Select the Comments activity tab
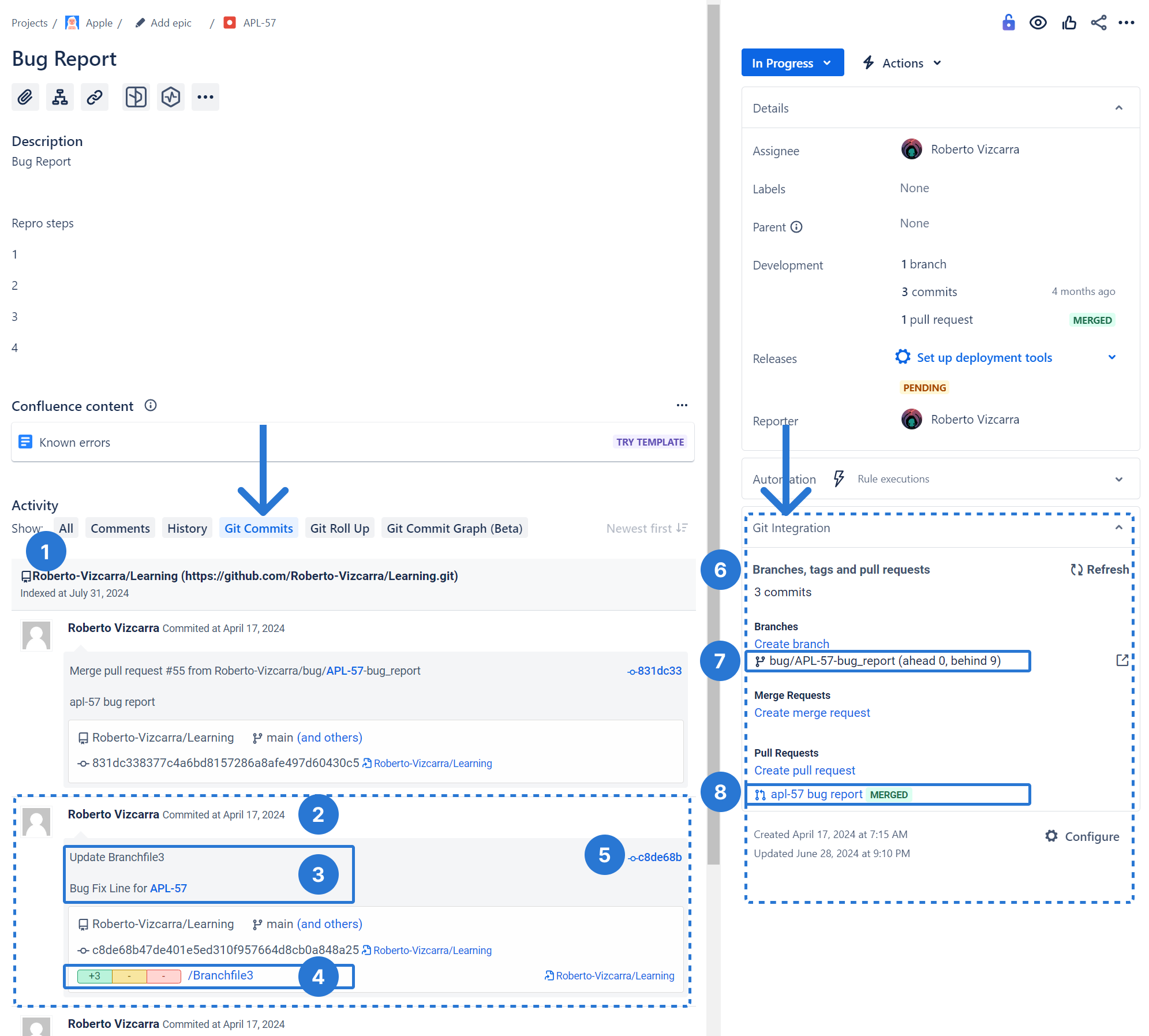The height and width of the screenshot is (1036, 1149). 120,528
